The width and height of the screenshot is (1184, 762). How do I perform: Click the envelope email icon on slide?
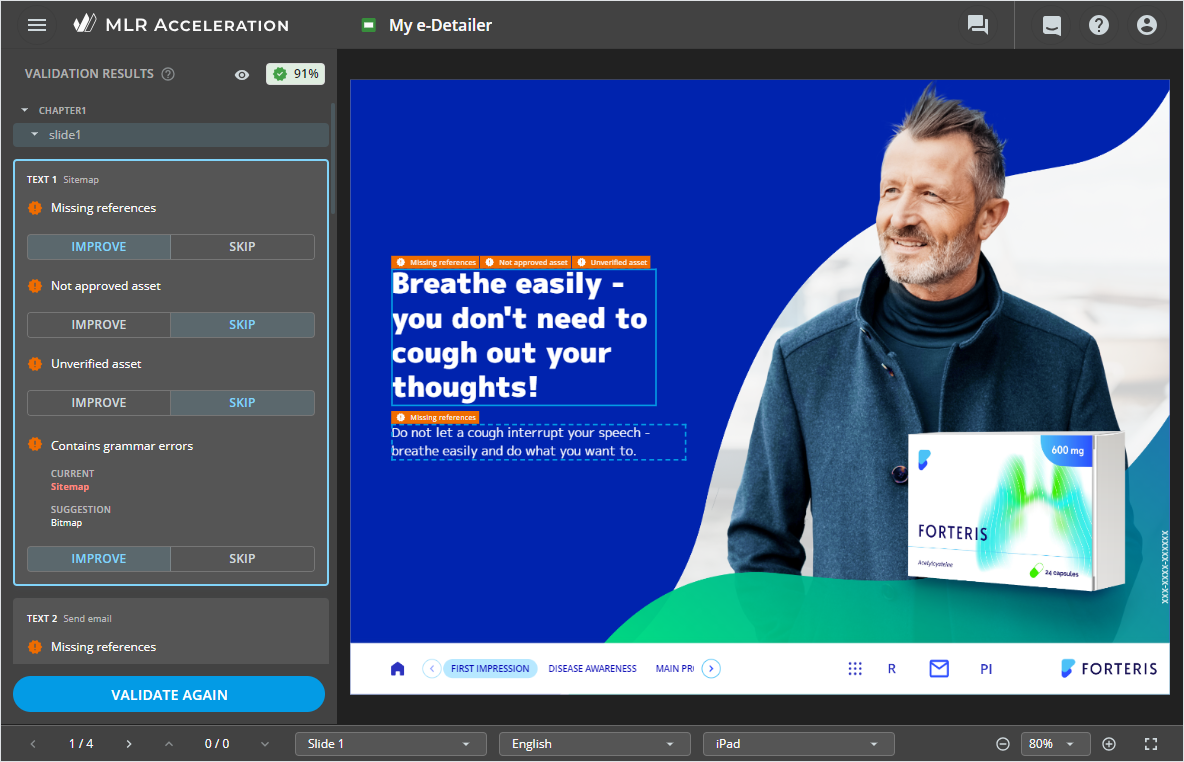(939, 669)
